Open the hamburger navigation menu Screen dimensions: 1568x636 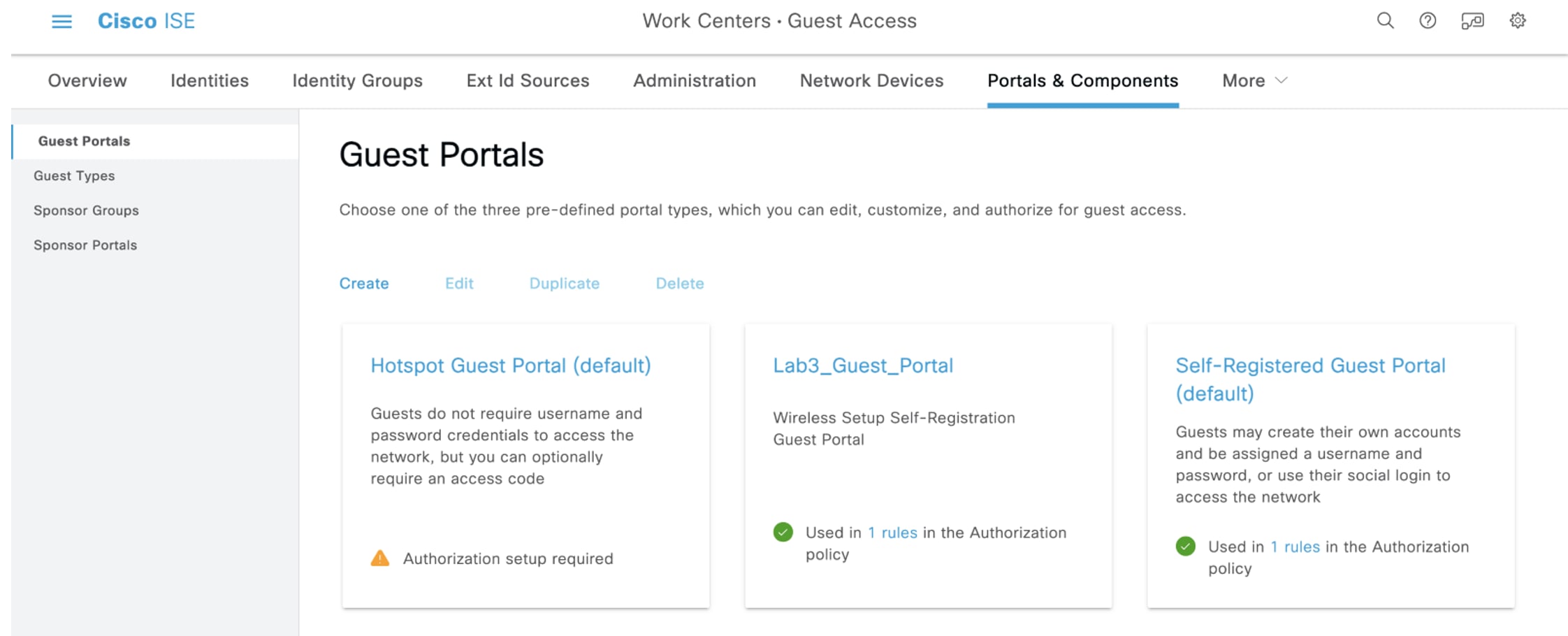pyautogui.click(x=61, y=22)
